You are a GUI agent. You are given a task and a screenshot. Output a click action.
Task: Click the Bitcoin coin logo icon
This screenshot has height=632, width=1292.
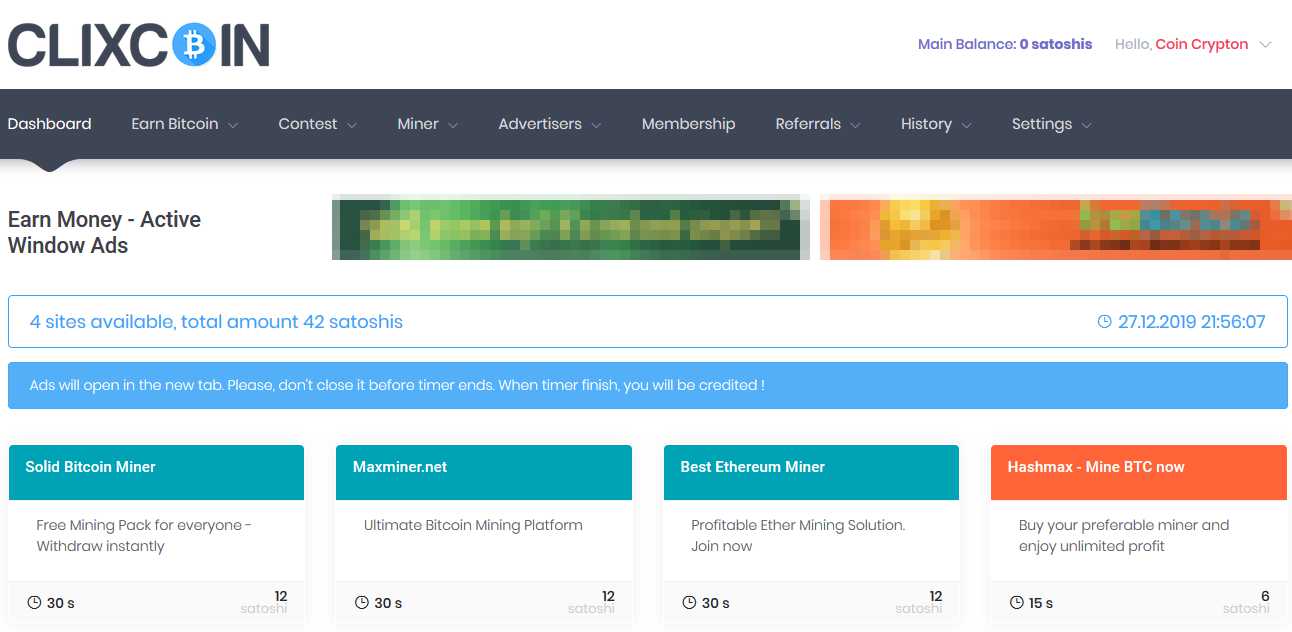194,45
